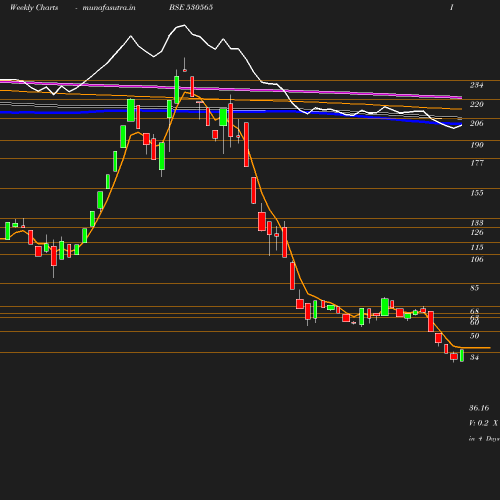Click the 220 price level label
The width and height of the screenshot is (500, 500).
477,104
